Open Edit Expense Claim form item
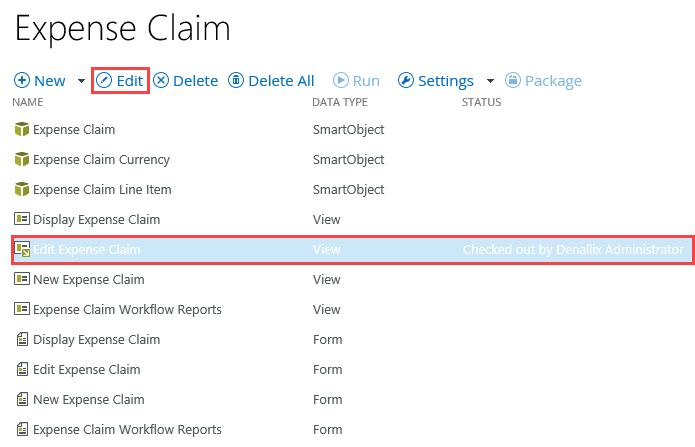Screen dimensions: 695x447 pos(86,369)
